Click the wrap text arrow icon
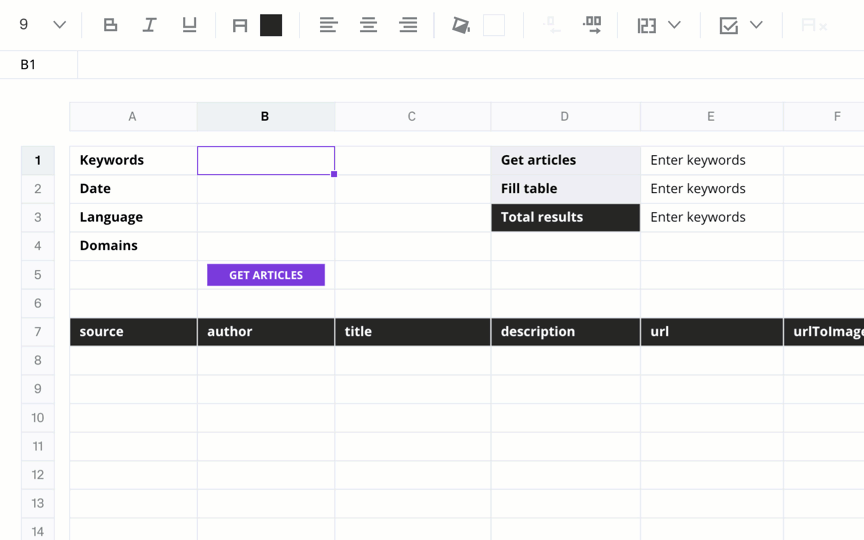This screenshot has height=540, width=864. tap(592, 25)
